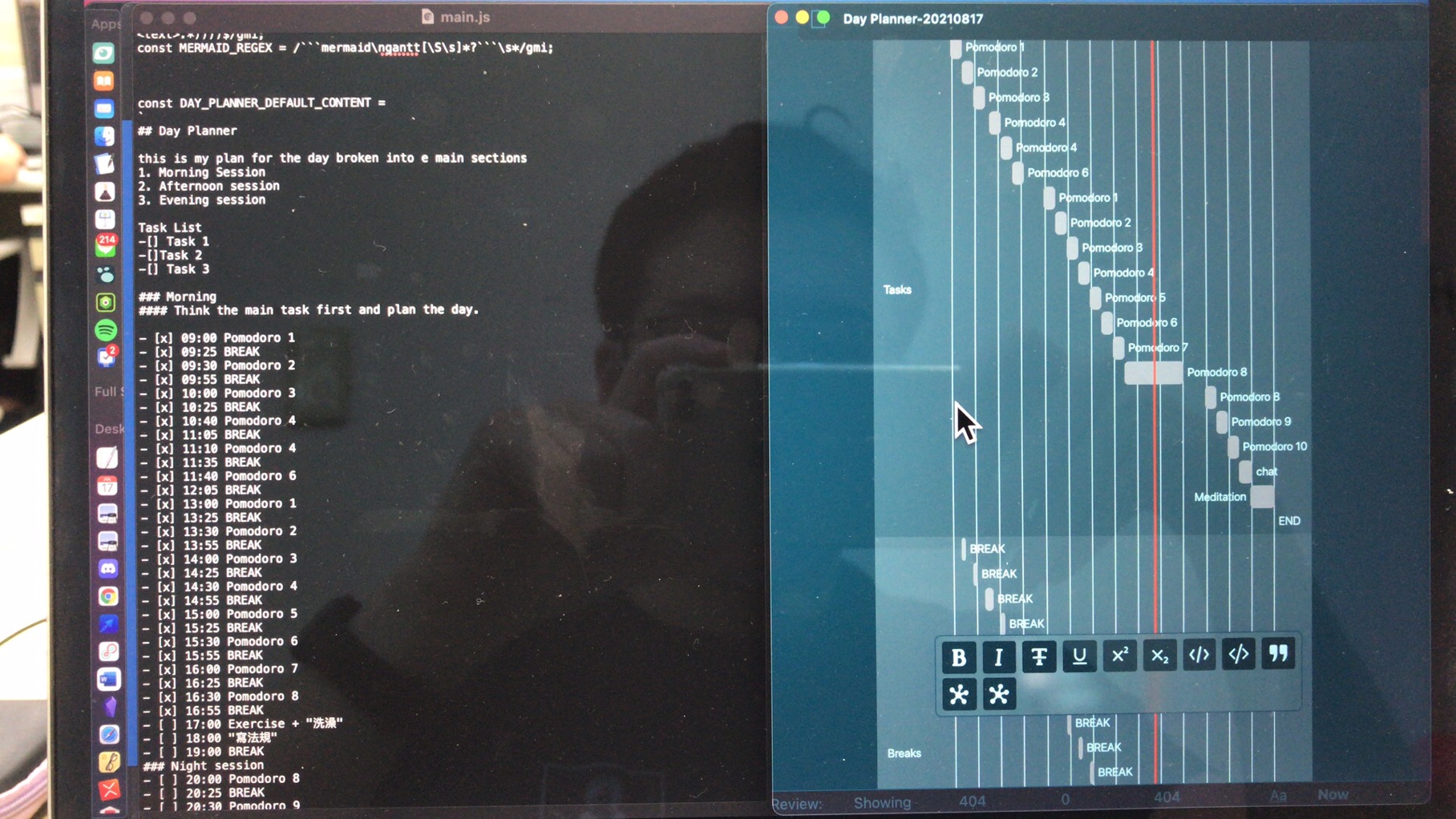Apply subscript with the x₂ icon
1456x819 pixels.
point(1159,655)
